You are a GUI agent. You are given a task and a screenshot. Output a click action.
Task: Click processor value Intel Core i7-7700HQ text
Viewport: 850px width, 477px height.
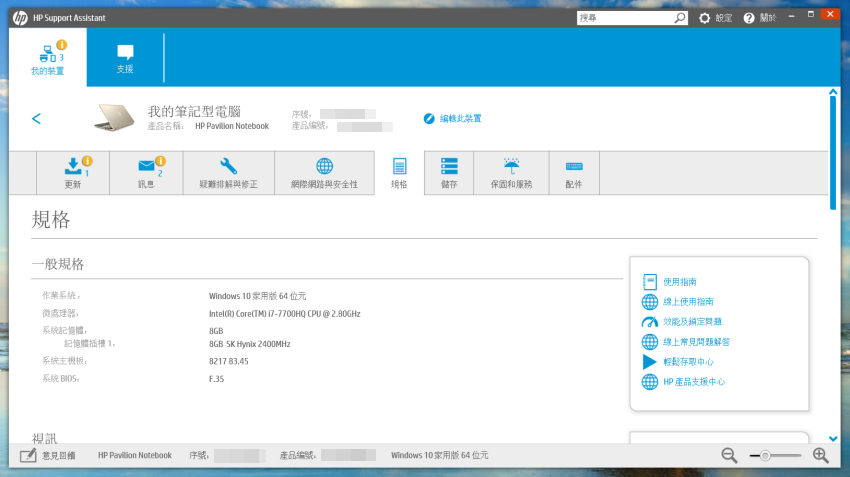pos(285,314)
